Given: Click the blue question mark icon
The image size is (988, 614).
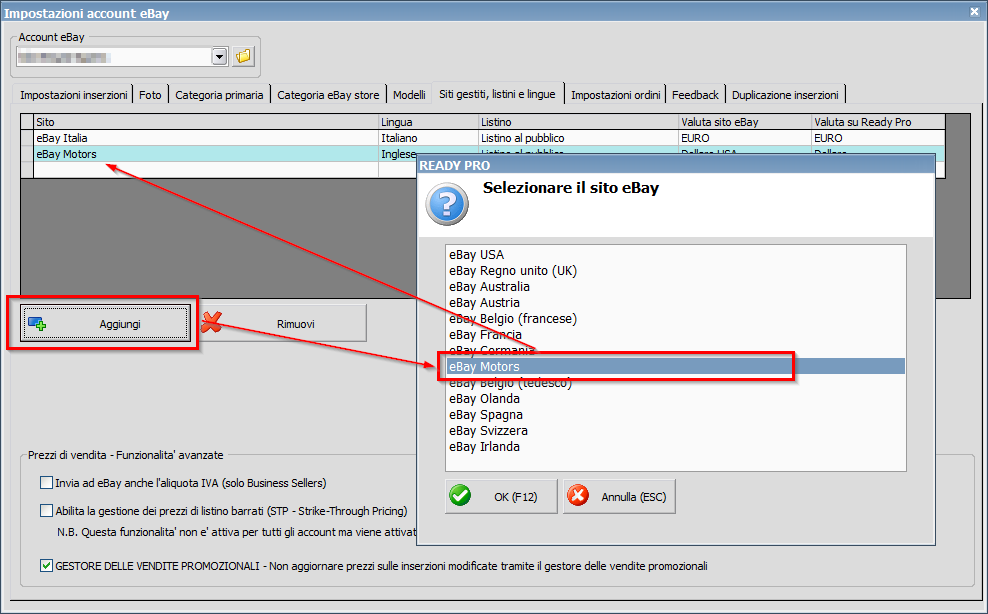Looking at the screenshot, I should [447, 204].
